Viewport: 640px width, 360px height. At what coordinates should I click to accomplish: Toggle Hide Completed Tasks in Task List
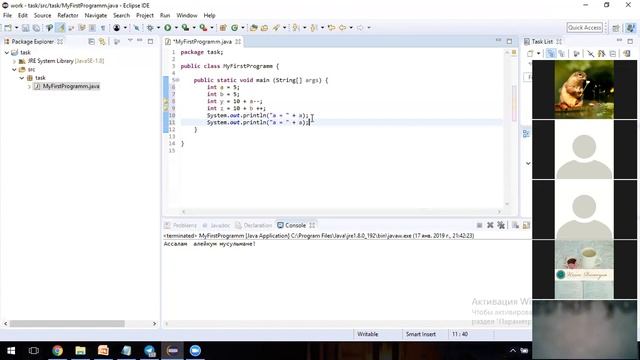click(590, 54)
